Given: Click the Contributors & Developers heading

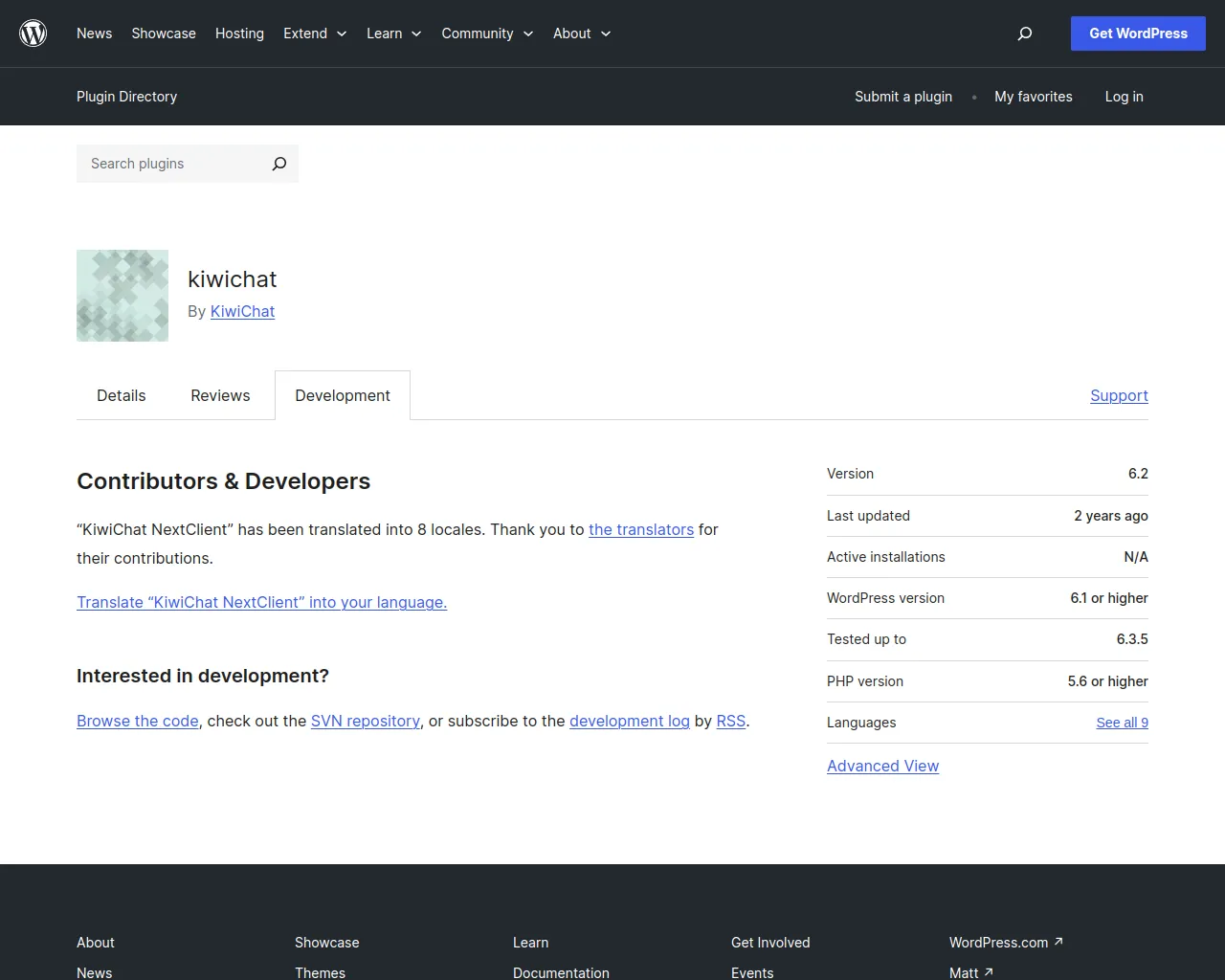Looking at the screenshot, I should [x=223, y=481].
